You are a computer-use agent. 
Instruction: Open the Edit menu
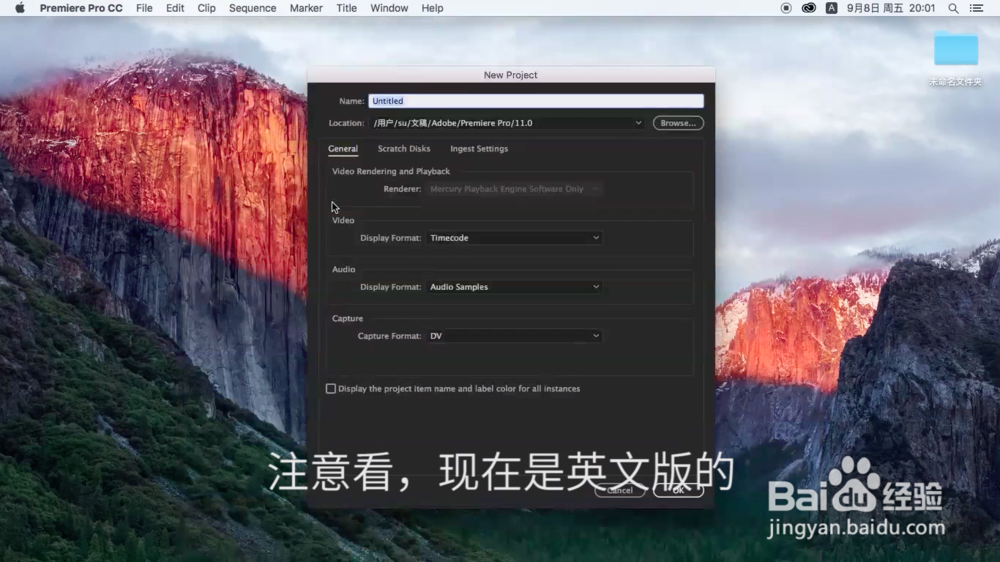(175, 8)
